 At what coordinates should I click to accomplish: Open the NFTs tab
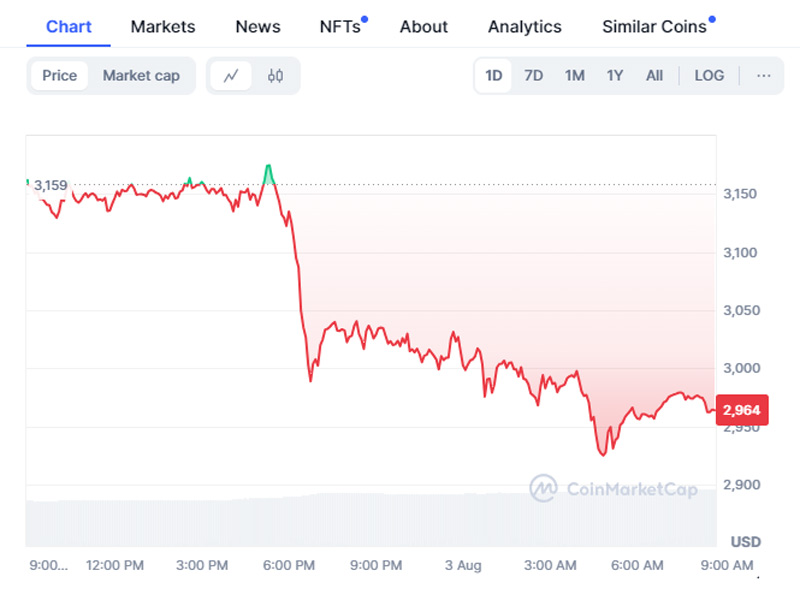340,27
